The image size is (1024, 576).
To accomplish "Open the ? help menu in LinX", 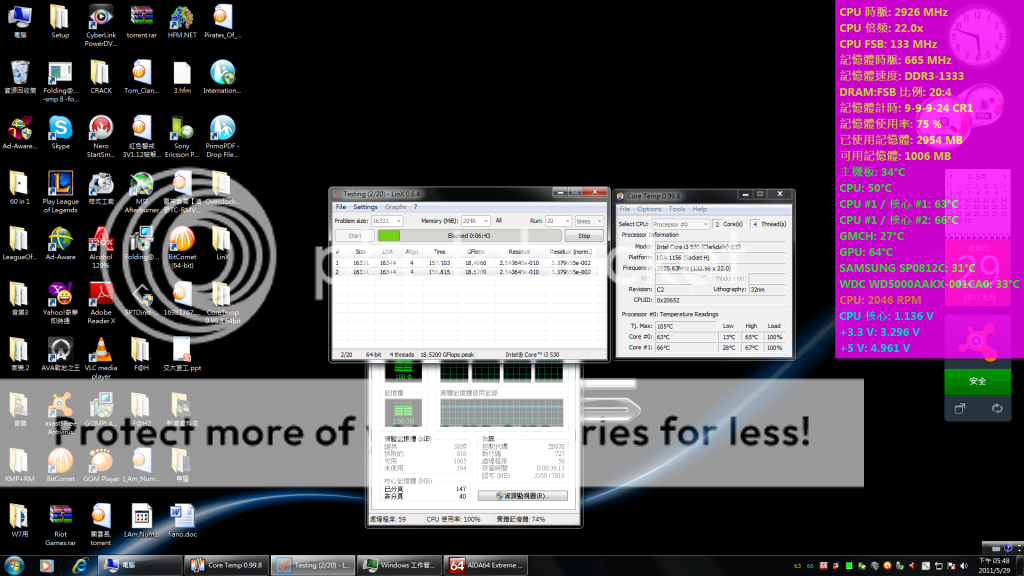I will point(415,207).
